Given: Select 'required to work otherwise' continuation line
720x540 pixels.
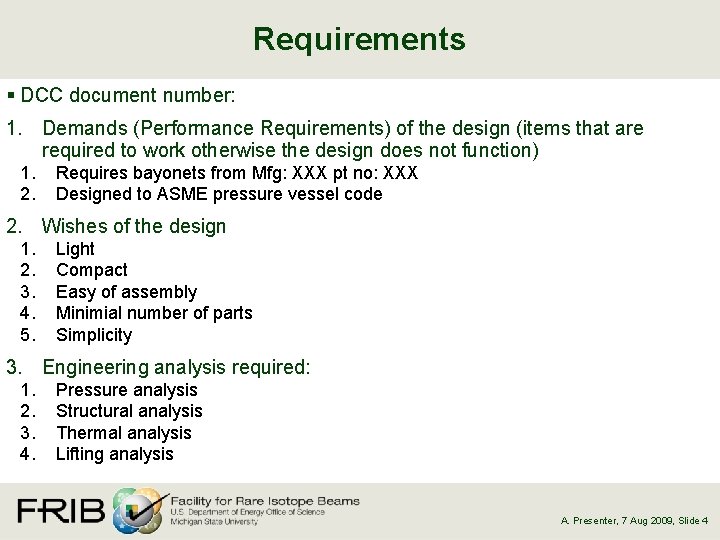Looking at the screenshot, I should pyautogui.click(x=290, y=150).
